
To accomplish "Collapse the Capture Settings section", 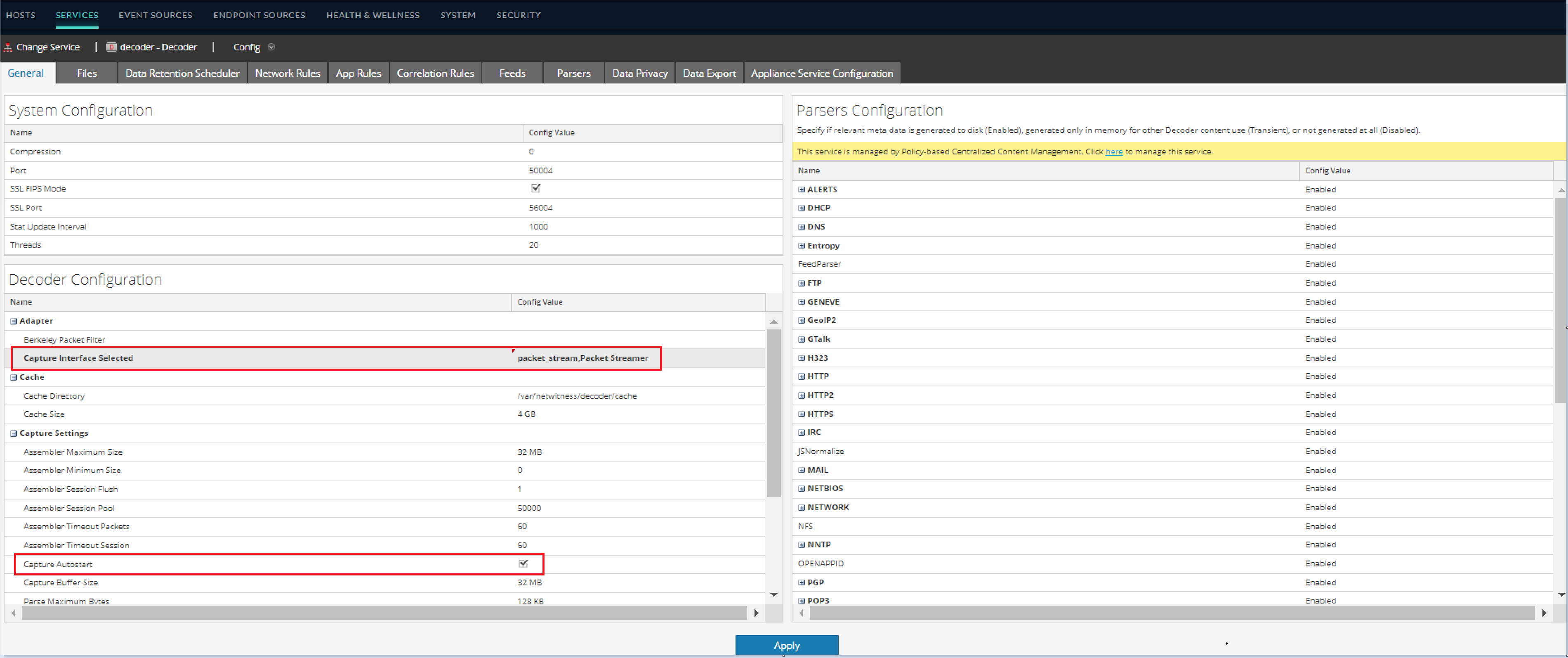I will [x=13, y=433].
